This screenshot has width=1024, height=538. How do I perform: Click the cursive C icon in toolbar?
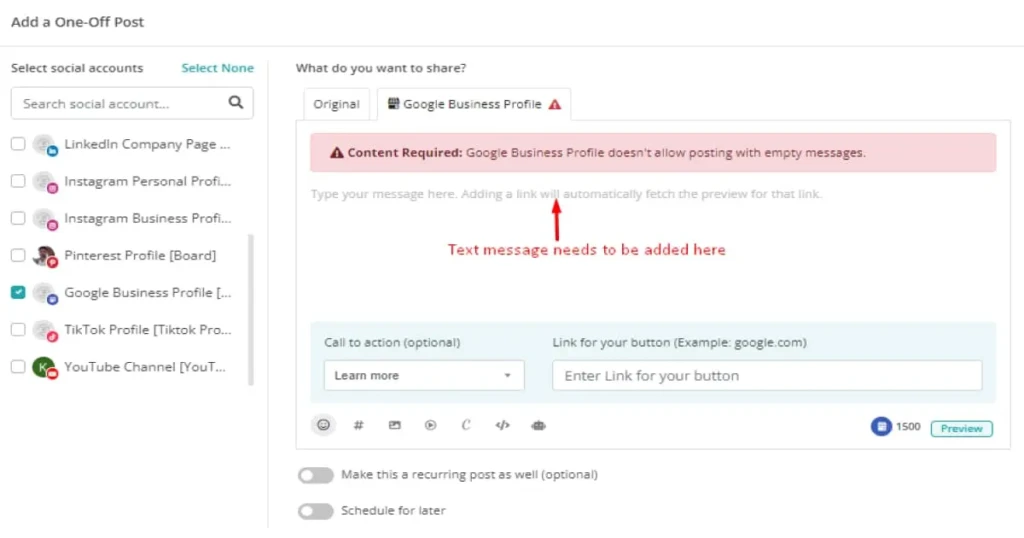(x=466, y=425)
